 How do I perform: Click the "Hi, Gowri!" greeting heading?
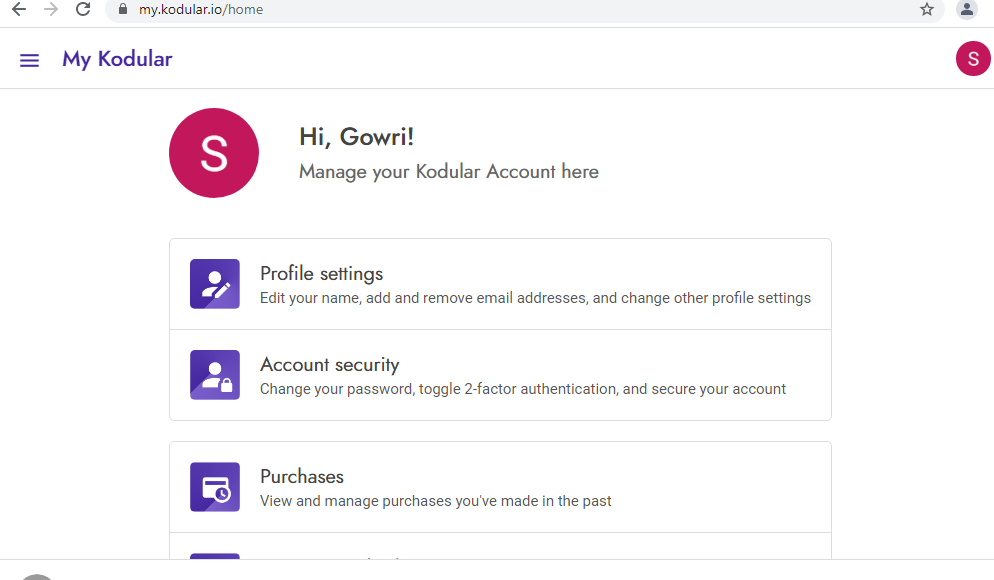click(x=356, y=138)
